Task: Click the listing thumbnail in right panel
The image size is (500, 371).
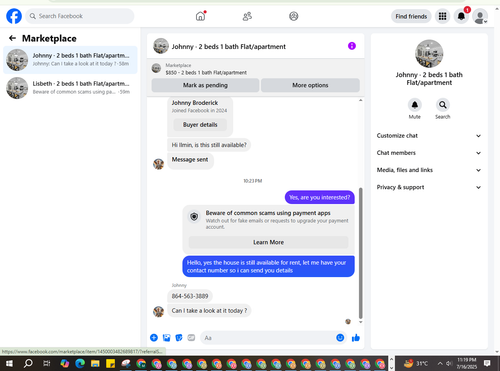Action: [429, 54]
